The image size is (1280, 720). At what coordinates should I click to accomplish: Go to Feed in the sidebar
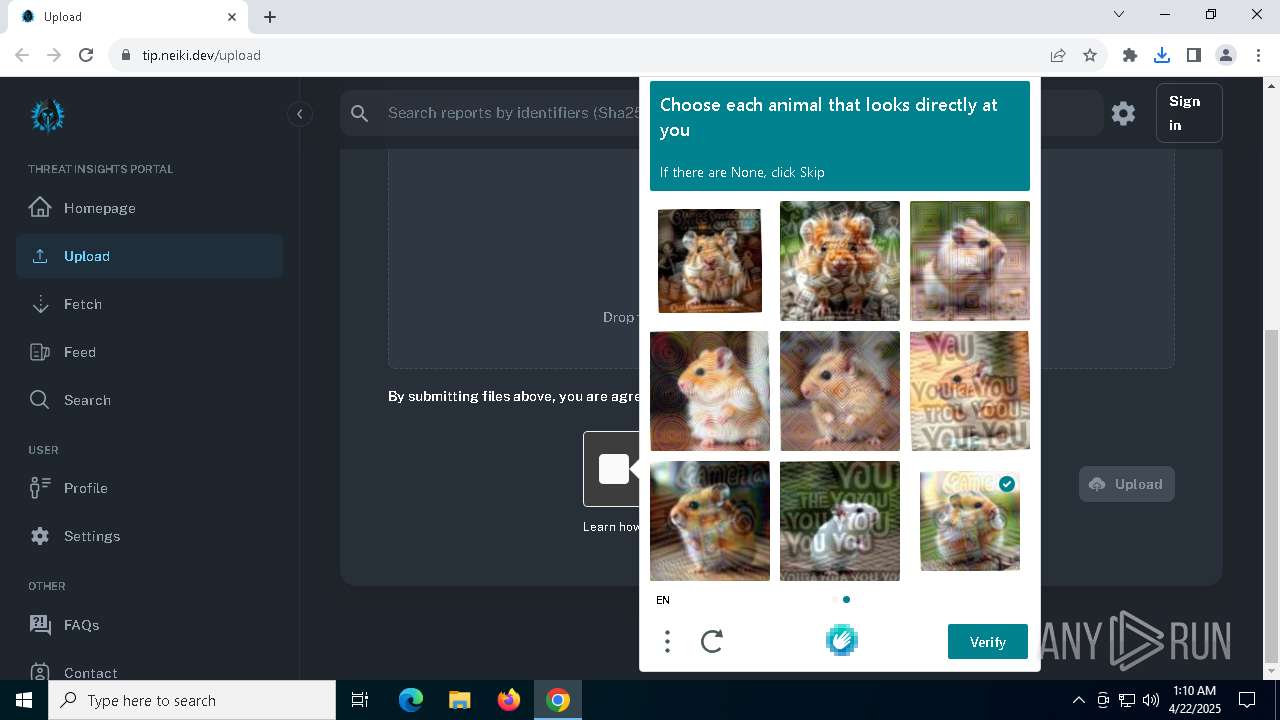150,352
